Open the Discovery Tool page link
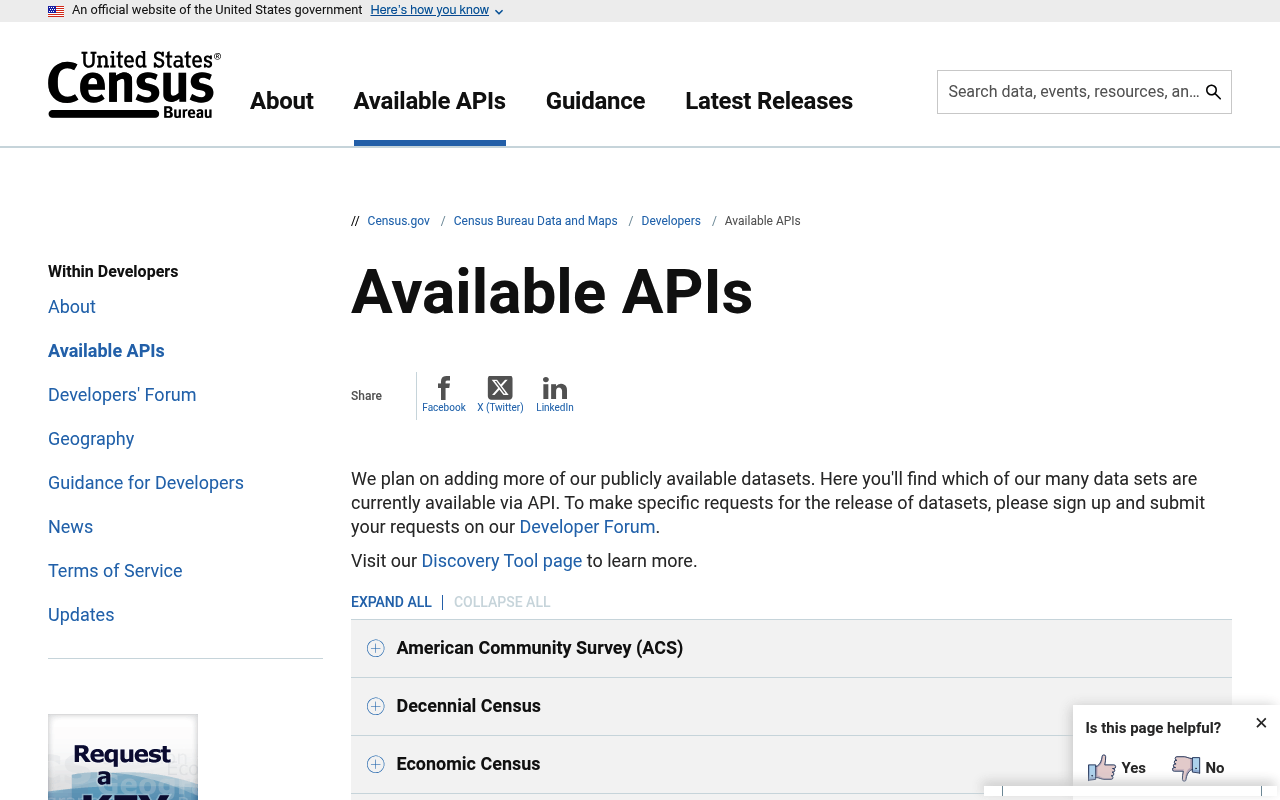 (501, 561)
